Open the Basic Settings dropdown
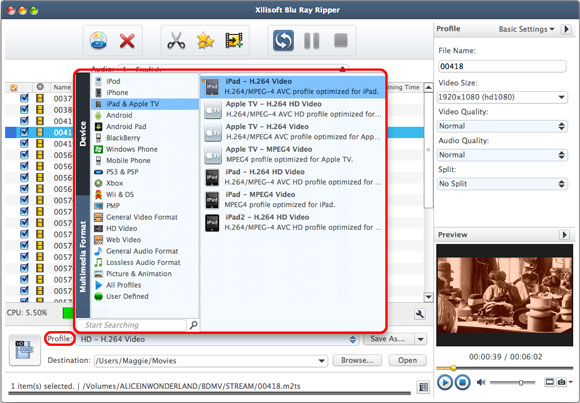 tap(526, 29)
